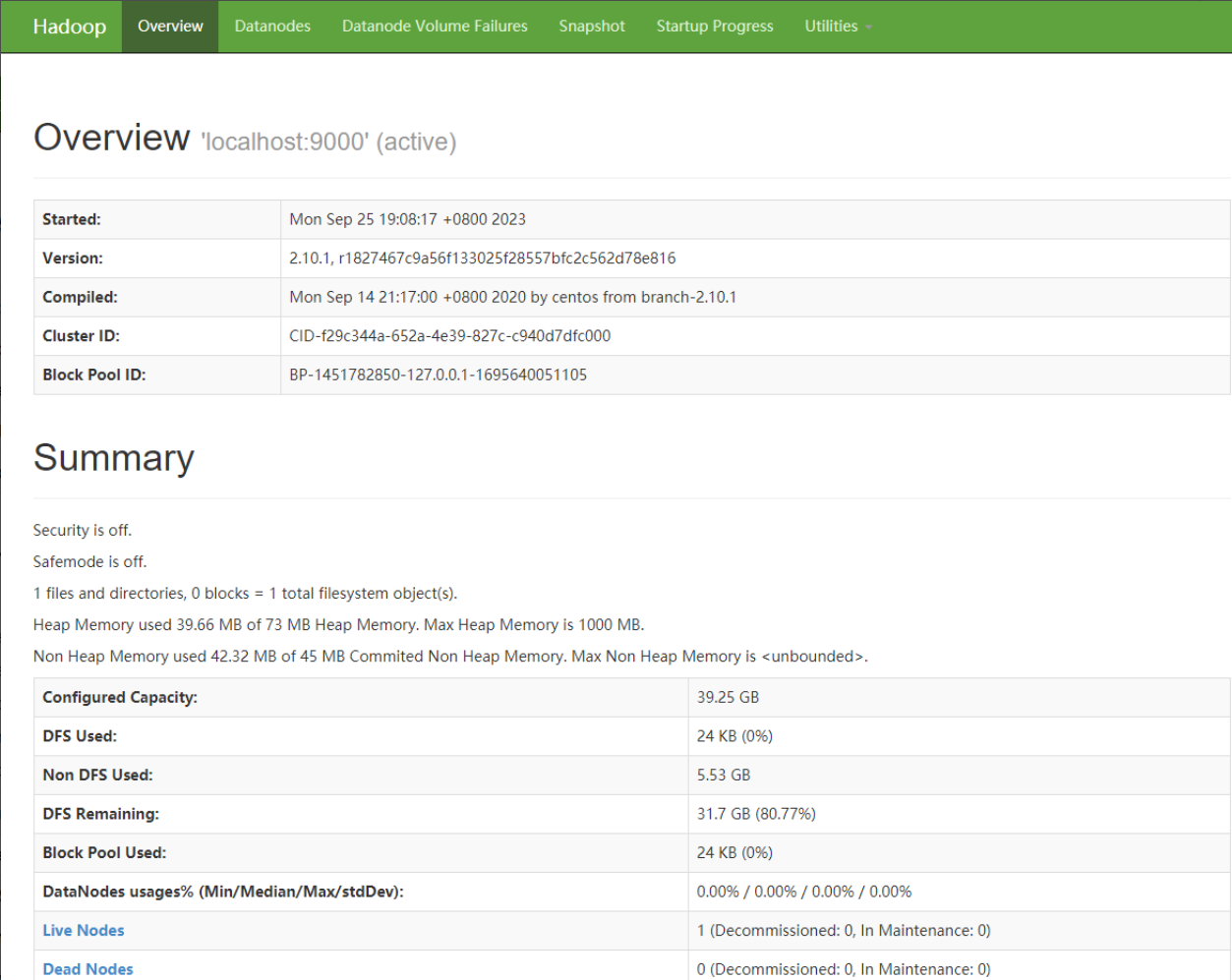Expand the Utilities dropdown menu

coord(838,27)
